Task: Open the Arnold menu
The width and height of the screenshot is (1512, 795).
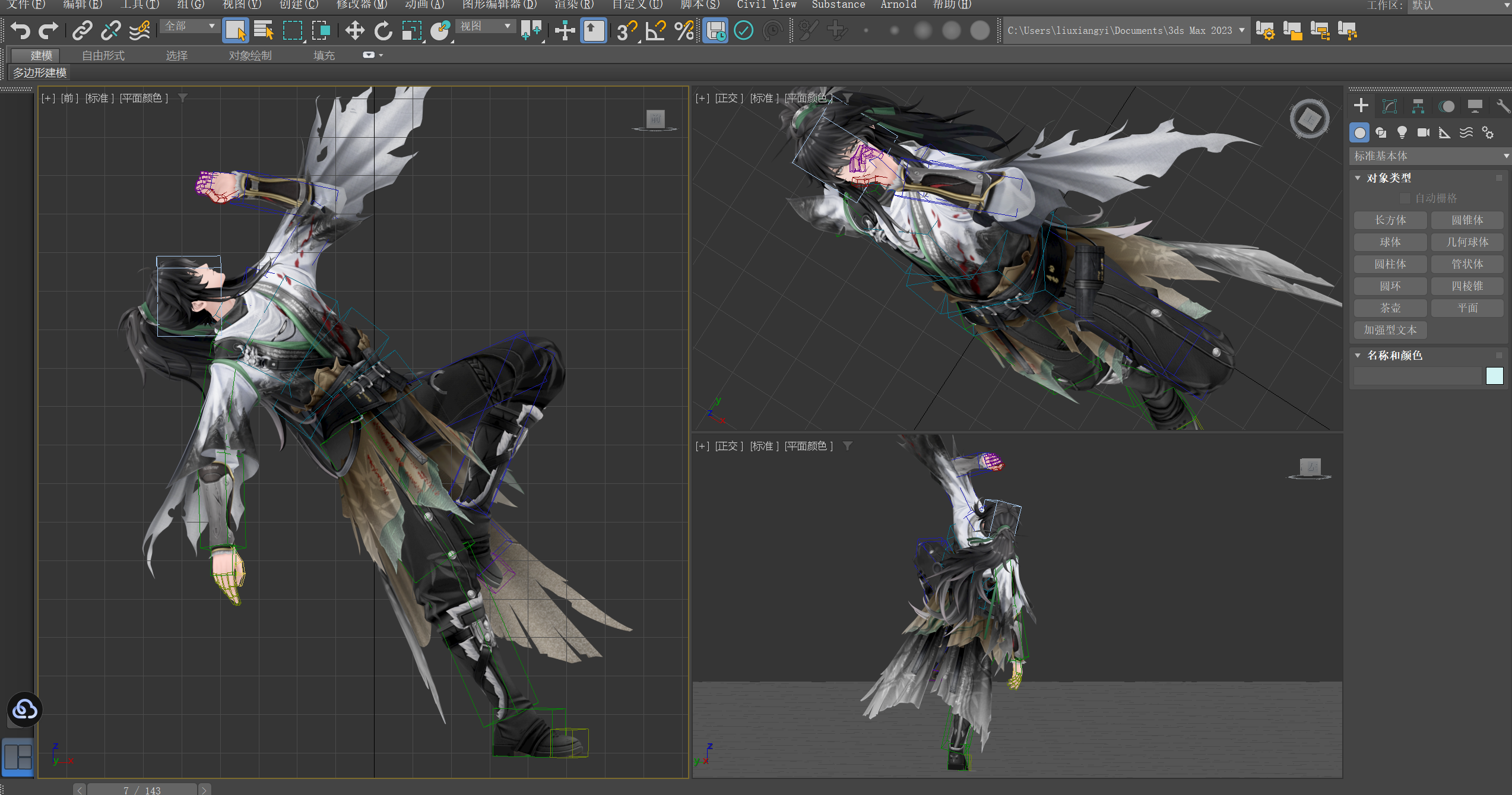Action: (898, 5)
